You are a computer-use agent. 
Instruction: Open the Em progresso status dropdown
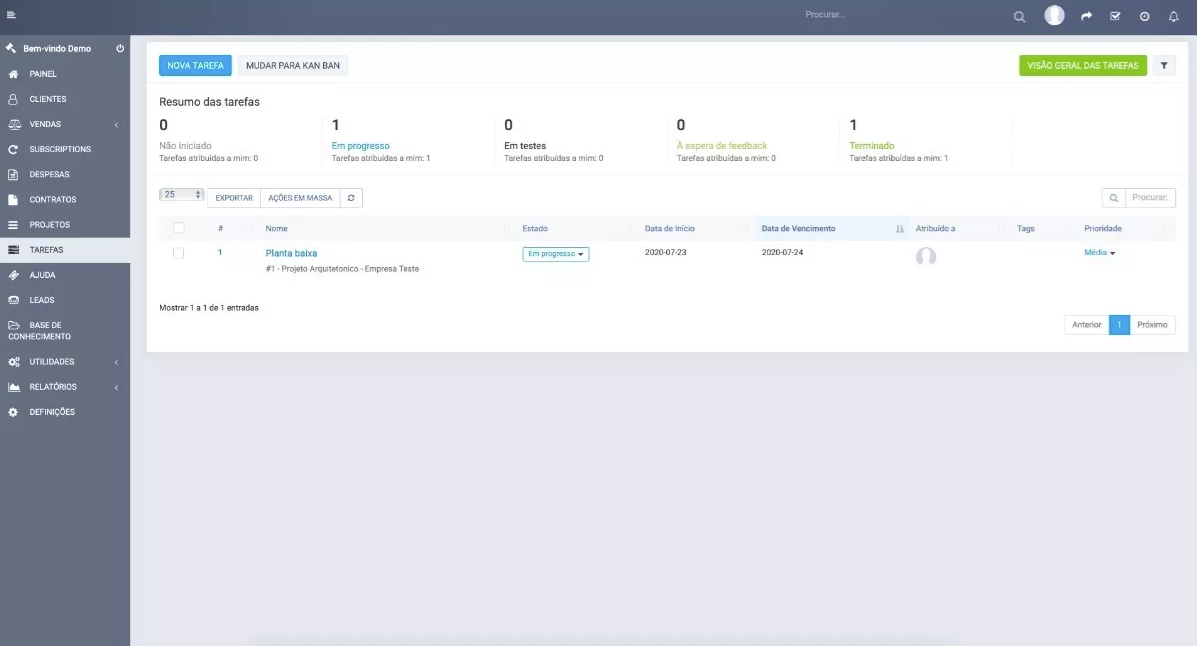[555, 254]
